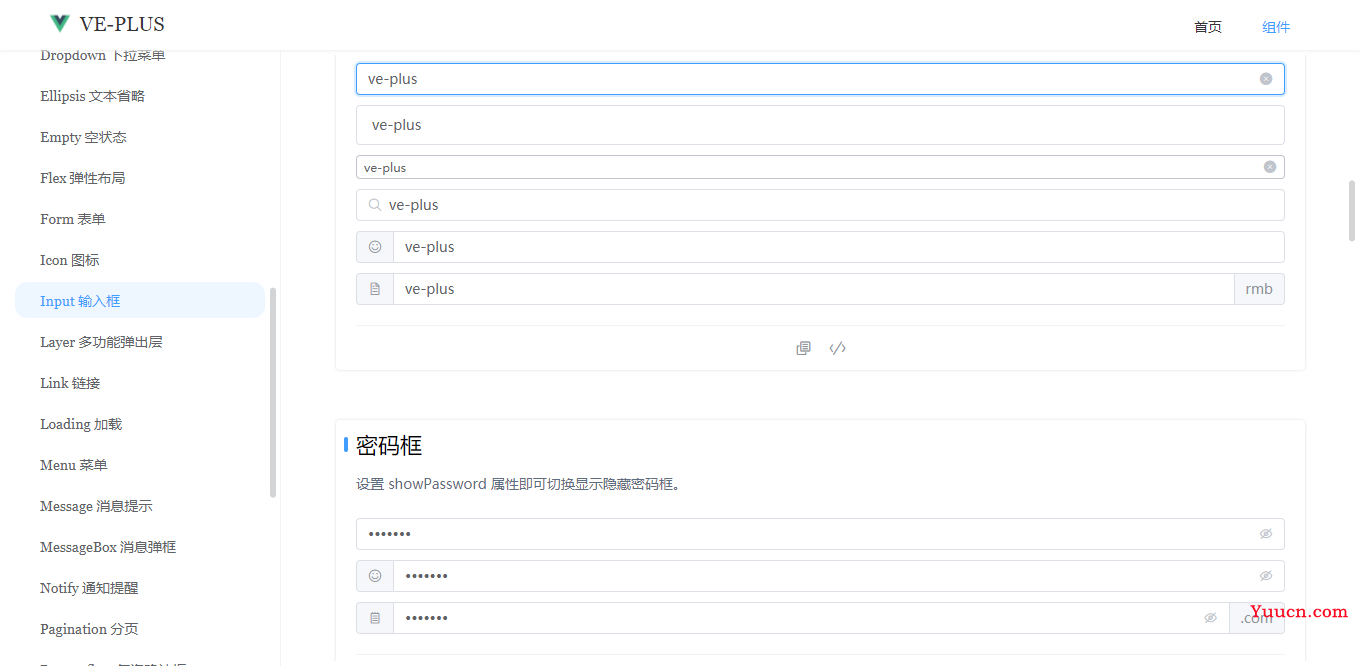Viewport: 1360px width, 666px height.
Task: Open Loading 加载 in the sidebar
Action: (x=140, y=424)
